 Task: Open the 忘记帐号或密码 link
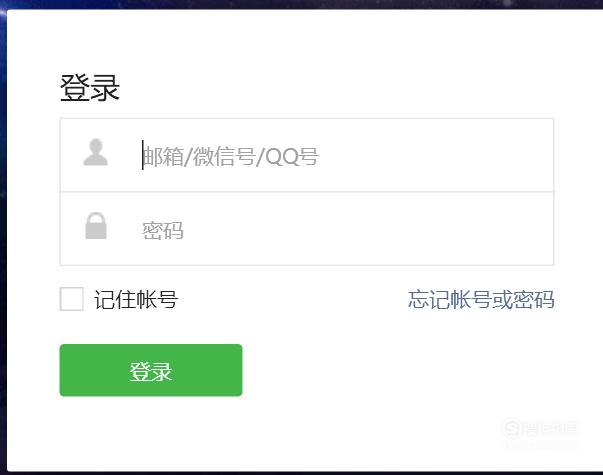(x=481, y=299)
